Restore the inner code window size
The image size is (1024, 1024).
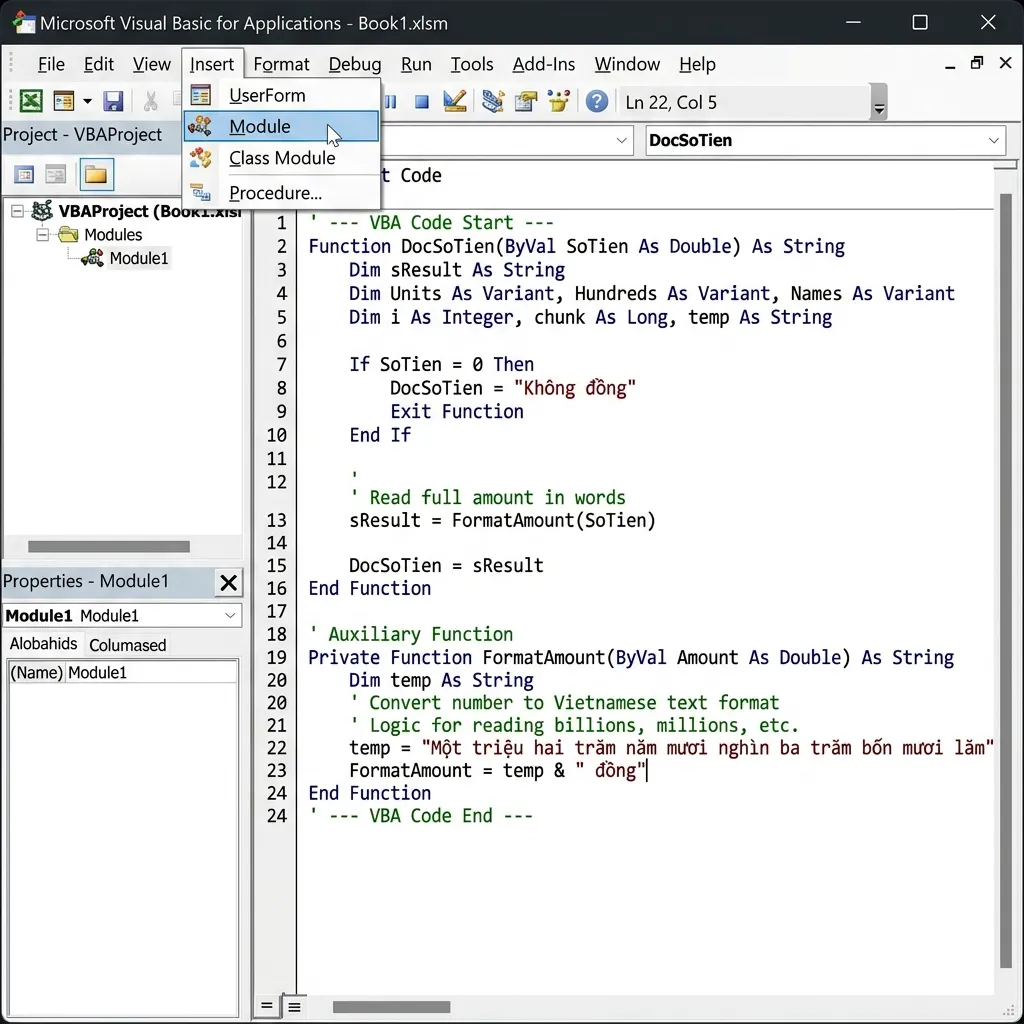[977, 63]
